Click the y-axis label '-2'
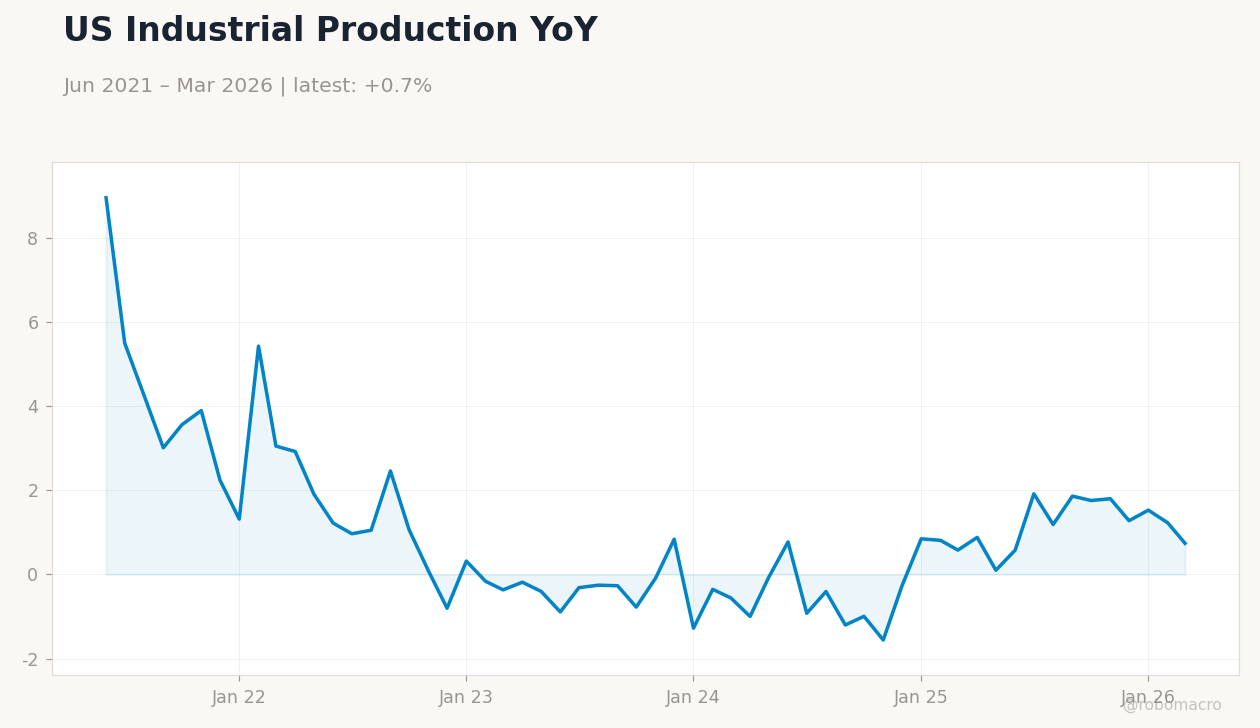1260x728 pixels. click(30, 660)
